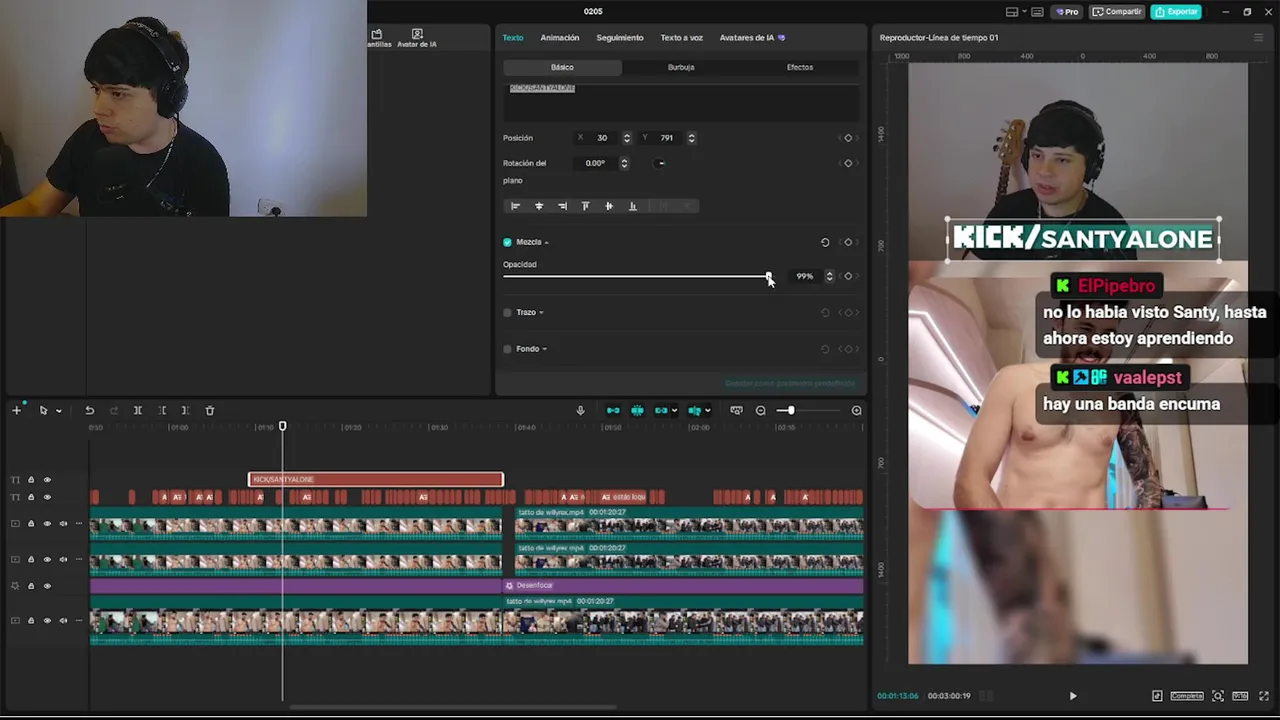The width and height of the screenshot is (1280, 720).
Task: Click the align vertical center icon
Action: coord(609,206)
